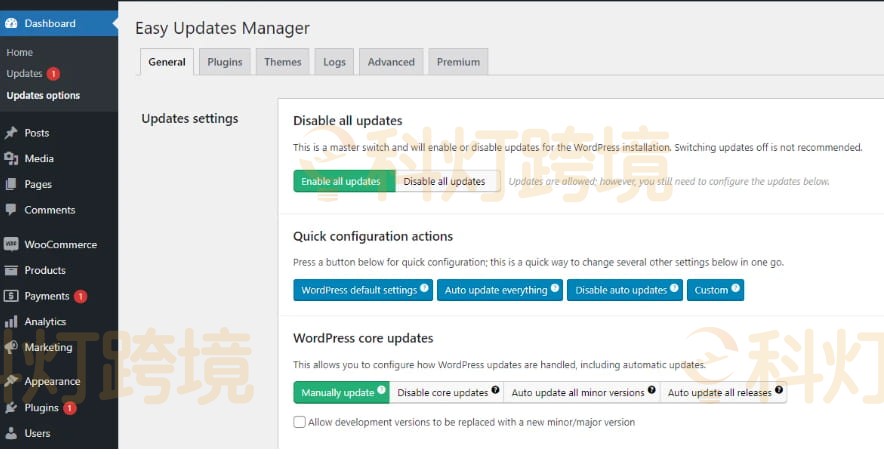This screenshot has width=884, height=455.
Task: Select Auto update all minor versions
Action: [x=582, y=392]
